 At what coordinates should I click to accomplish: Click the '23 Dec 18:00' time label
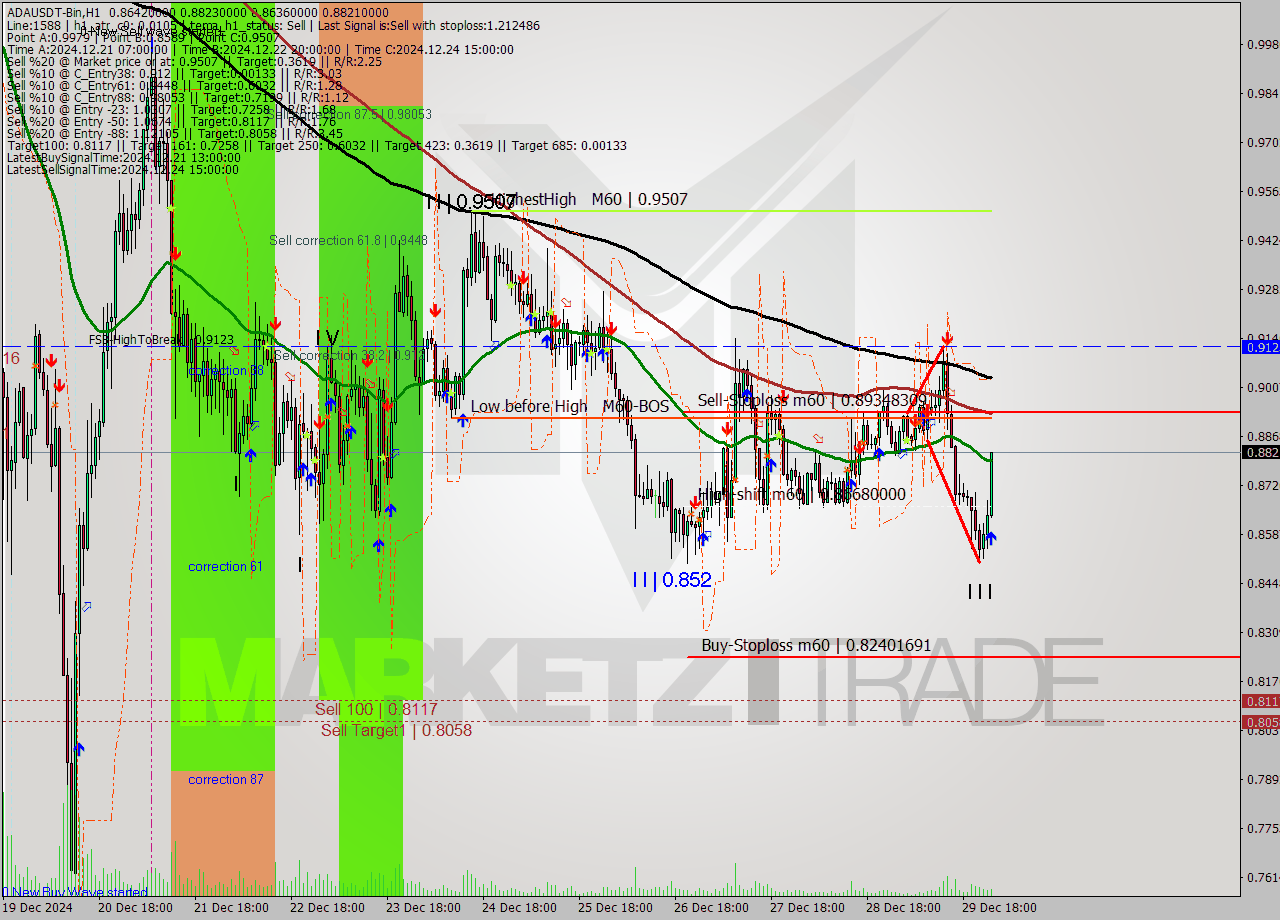pos(422,908)
